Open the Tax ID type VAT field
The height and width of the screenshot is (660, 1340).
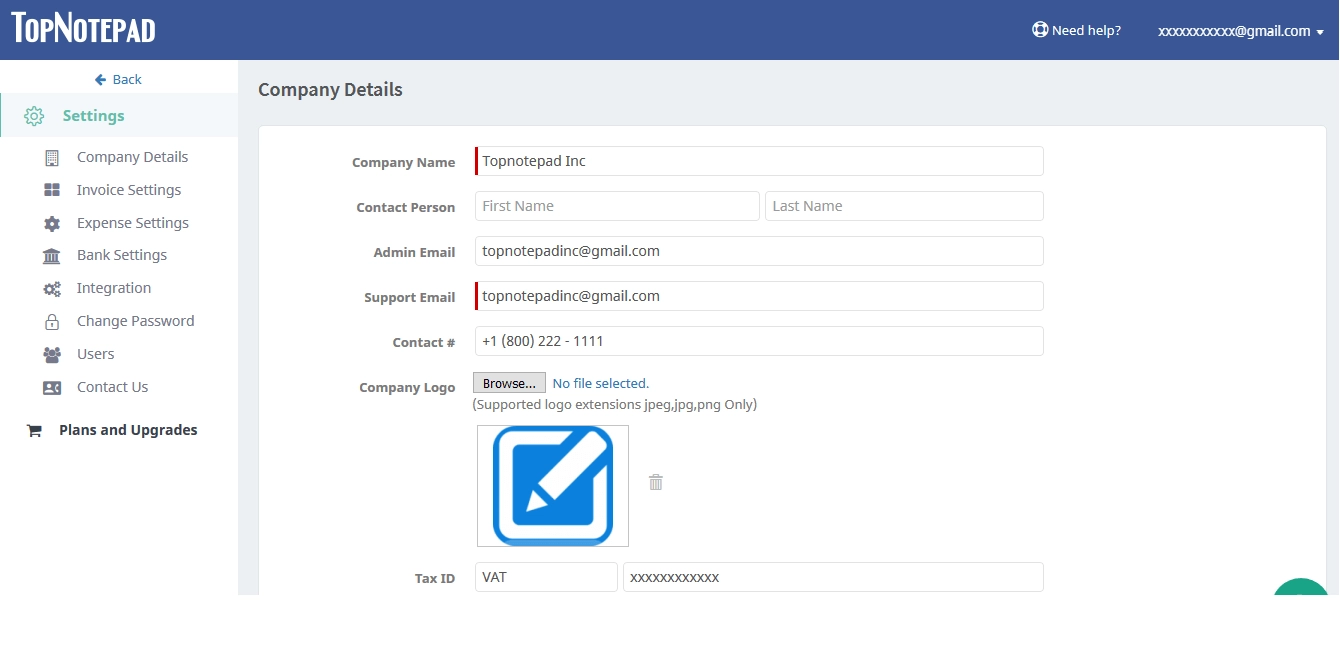(546, 577)
